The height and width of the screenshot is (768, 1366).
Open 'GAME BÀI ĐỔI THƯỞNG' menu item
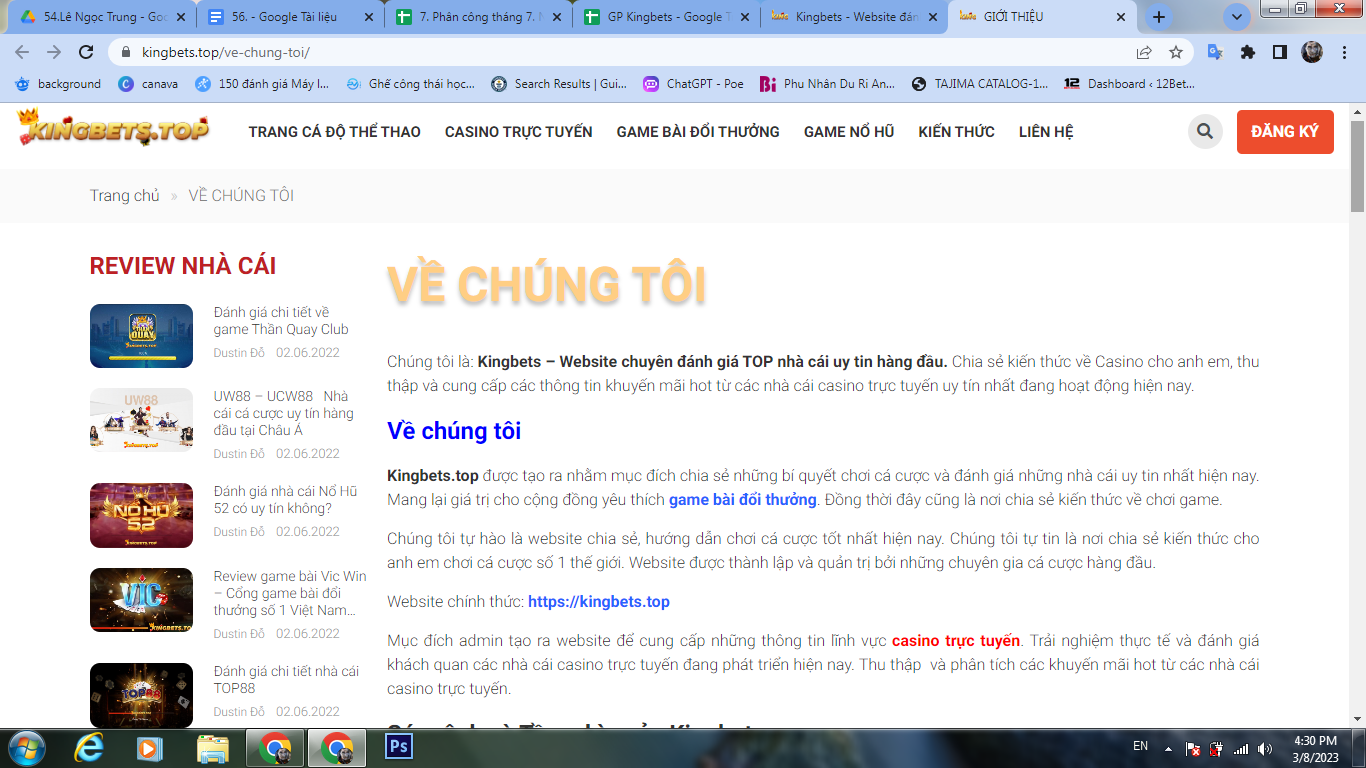pyautogui.click(x=698, y=132)
